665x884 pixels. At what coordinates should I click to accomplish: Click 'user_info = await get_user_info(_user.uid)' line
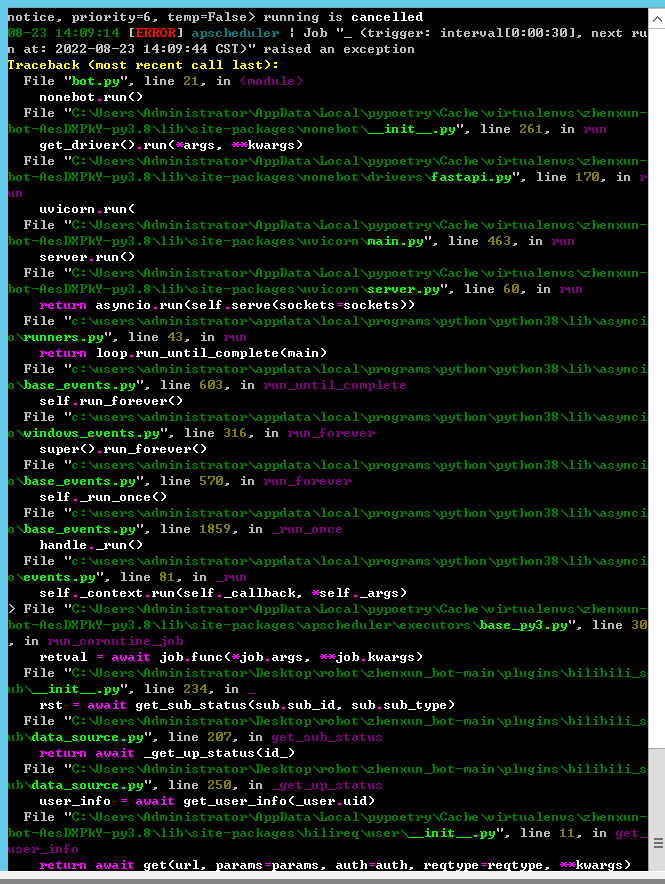coord(207,801)
